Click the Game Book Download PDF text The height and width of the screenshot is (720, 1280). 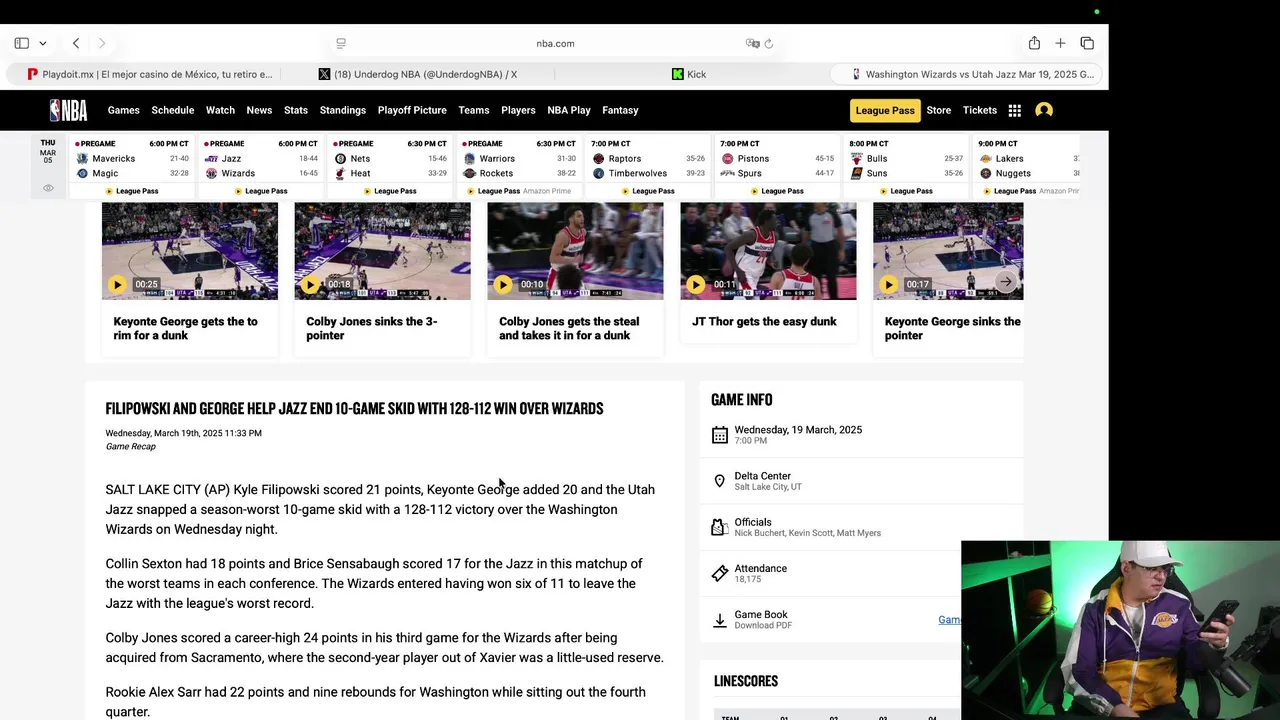pos(763,625)
